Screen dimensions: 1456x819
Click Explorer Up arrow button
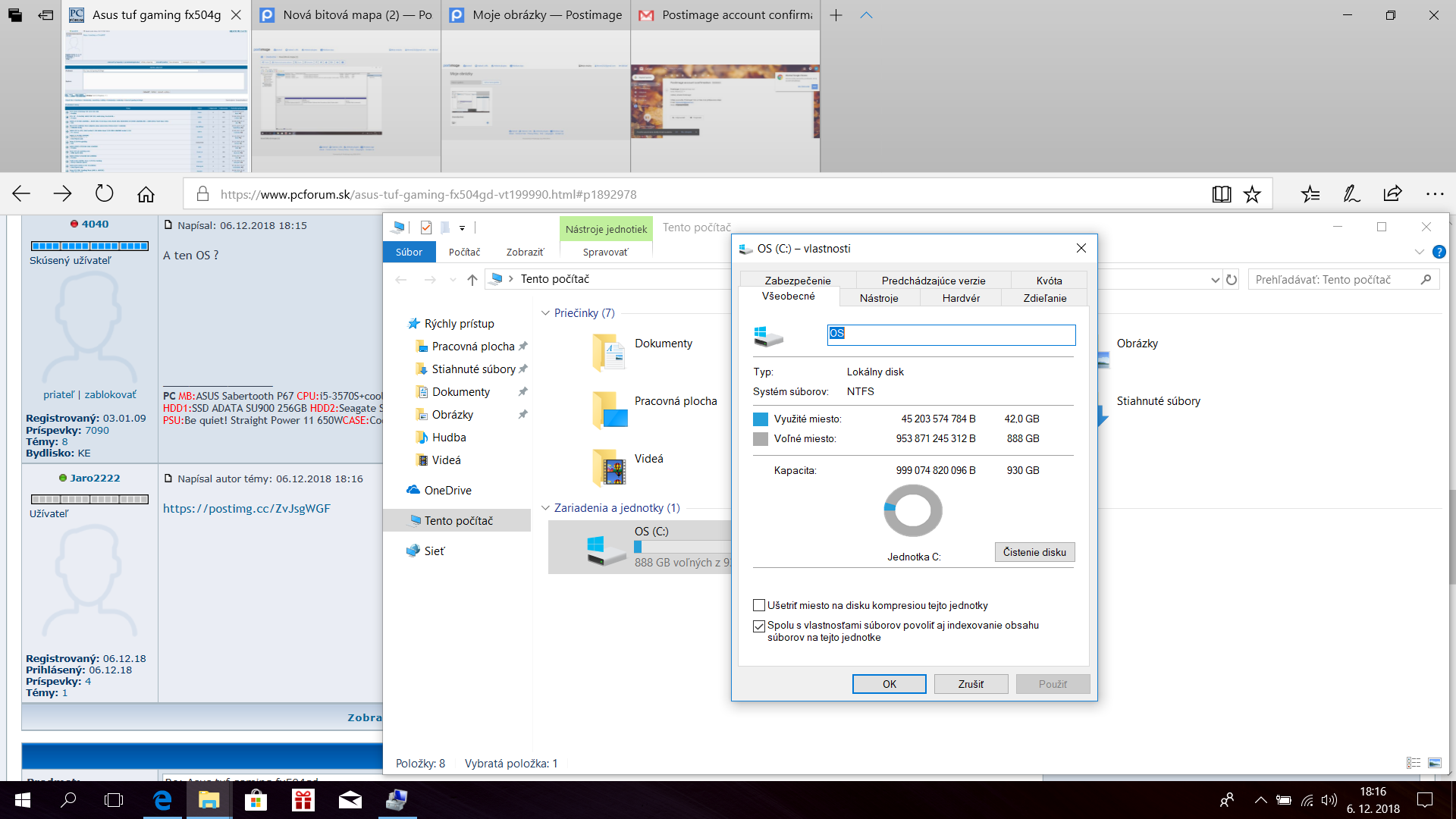(x=472, y=280)
